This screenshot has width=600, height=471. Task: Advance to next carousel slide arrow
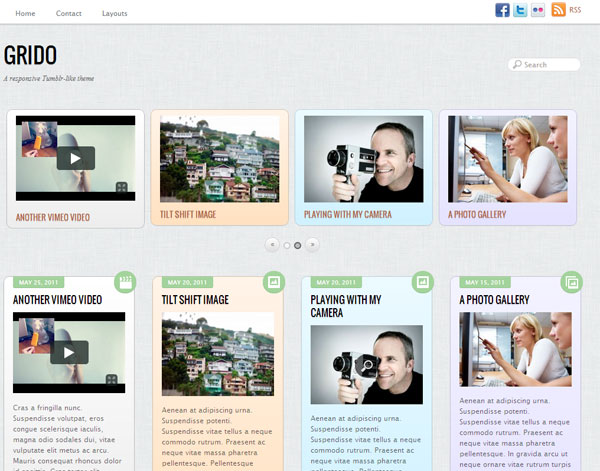(312, 244)
